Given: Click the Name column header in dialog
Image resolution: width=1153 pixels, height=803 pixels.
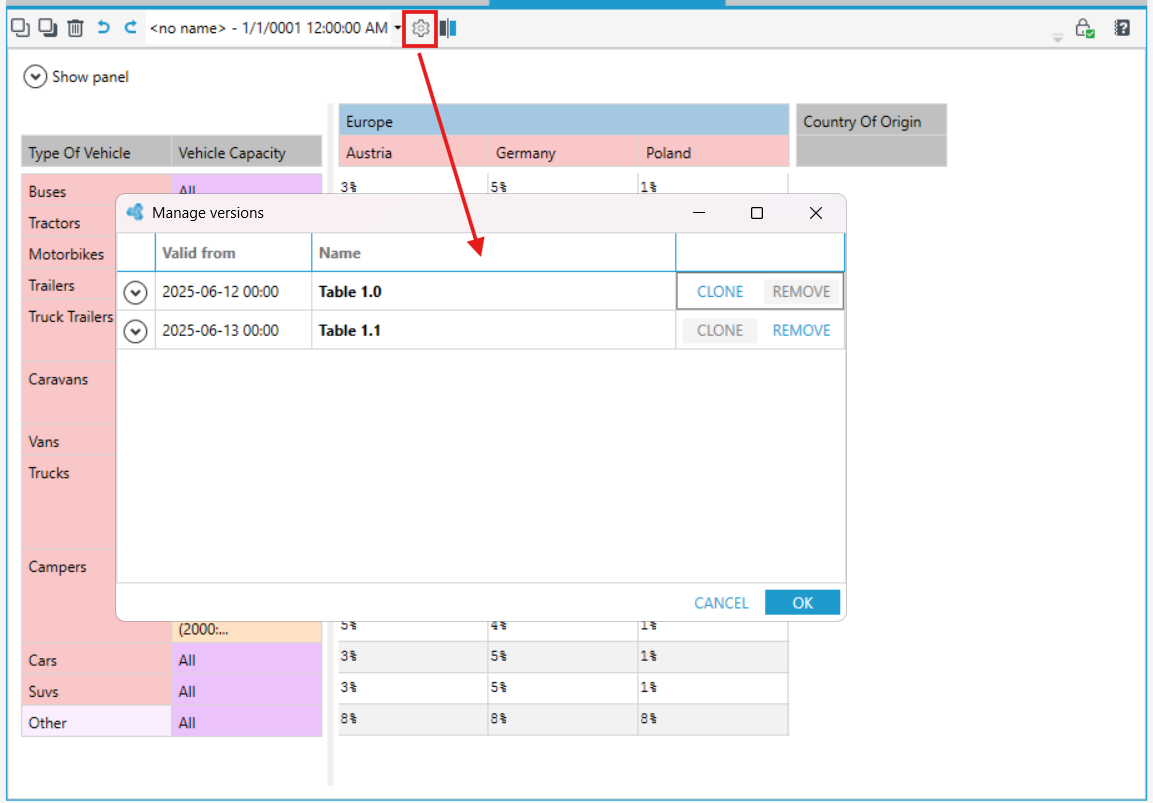Looking at the screenshot, I should coord(493,253).
